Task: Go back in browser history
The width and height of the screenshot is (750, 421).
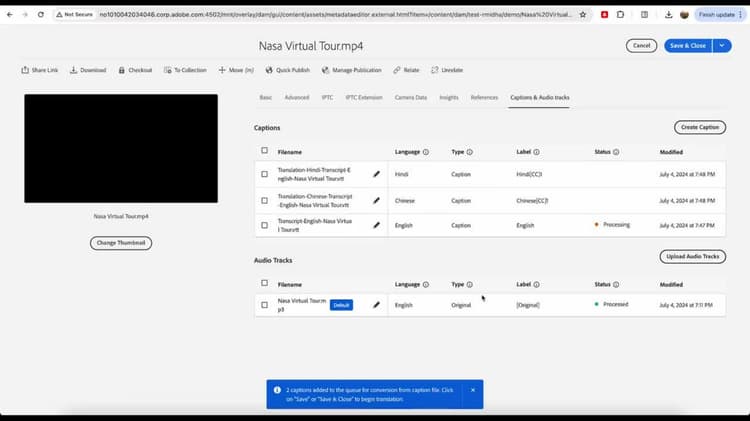Action: pyautogui.click(x=10, y=14)
